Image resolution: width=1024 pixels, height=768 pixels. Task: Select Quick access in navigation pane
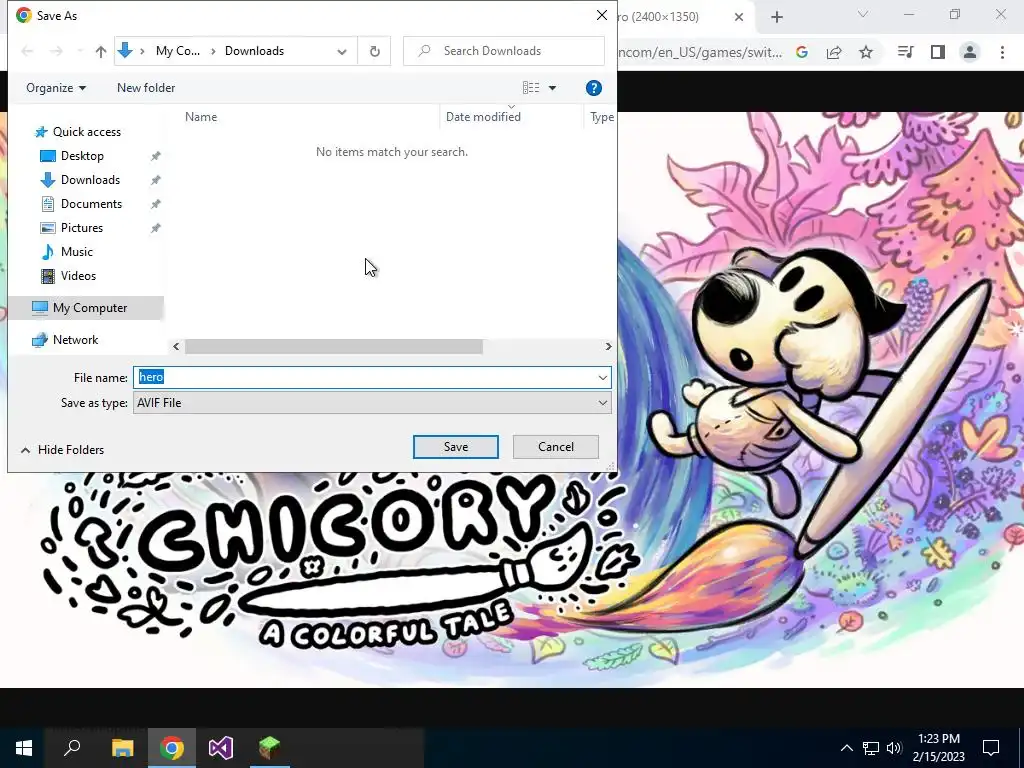coord(86,132)
